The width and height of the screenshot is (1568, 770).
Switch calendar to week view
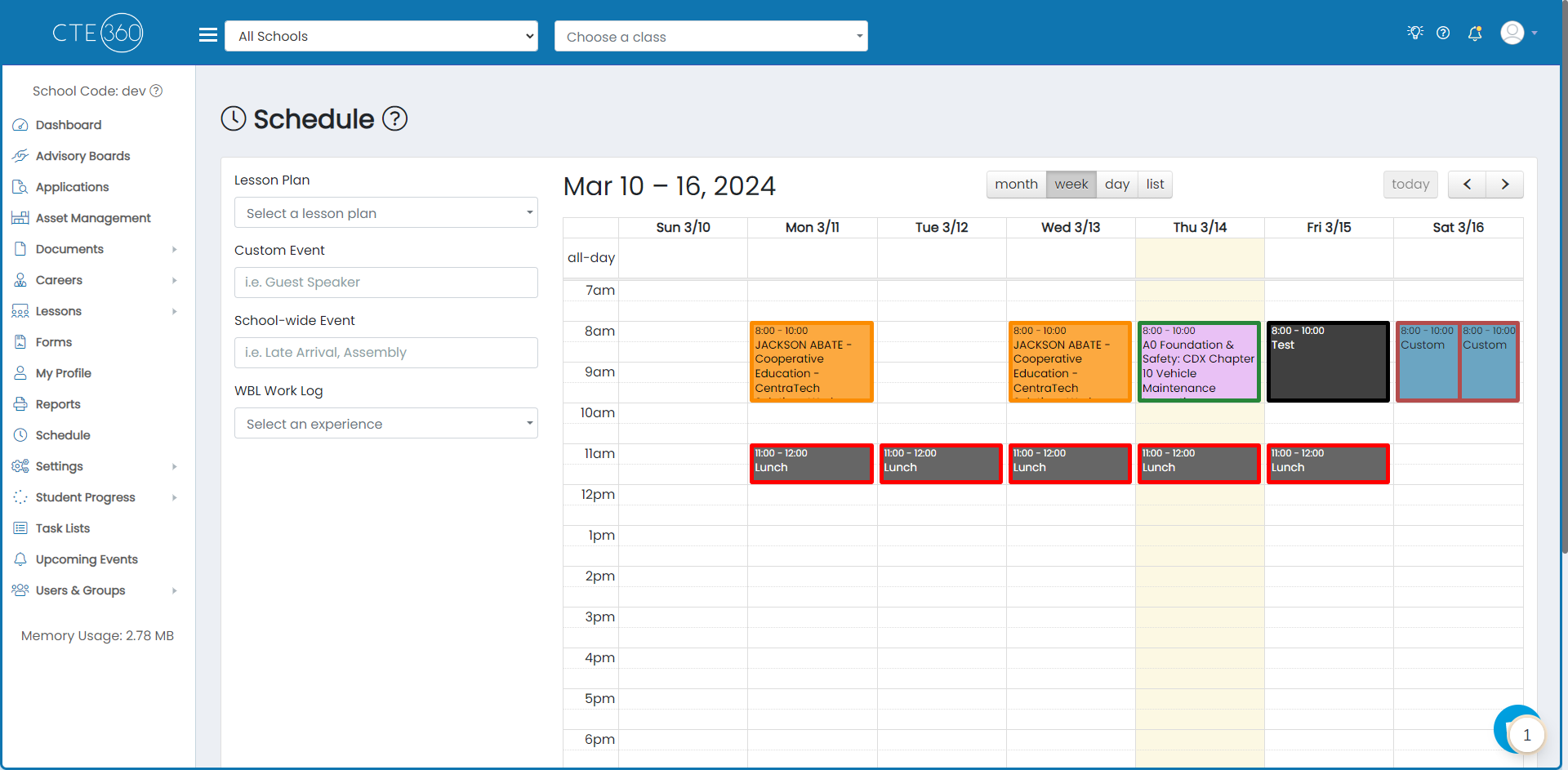pyautogui.click(x=1071, y=185)
